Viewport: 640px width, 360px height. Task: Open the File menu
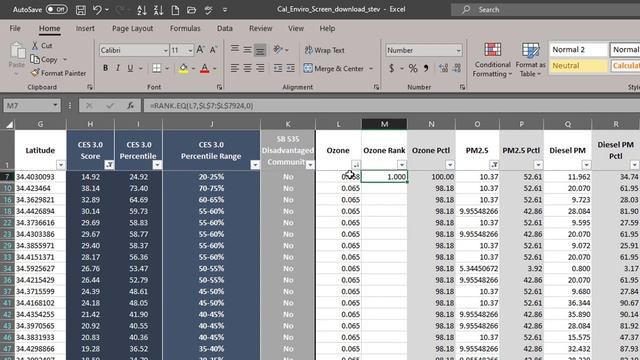15,28
